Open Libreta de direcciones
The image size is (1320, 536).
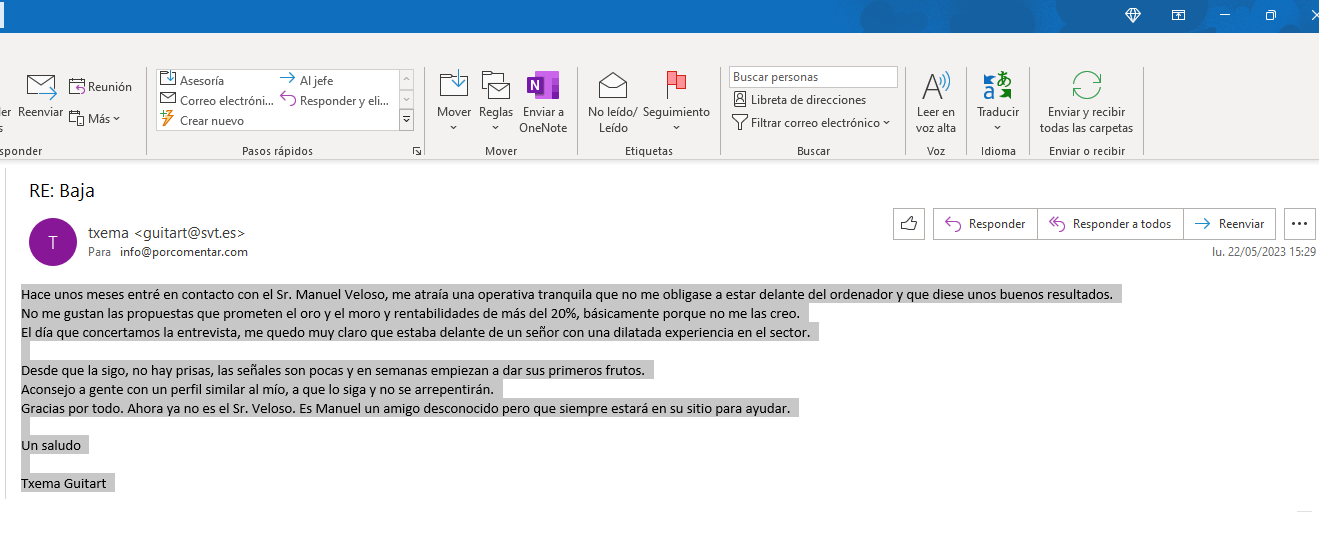[x=799, y=100]
